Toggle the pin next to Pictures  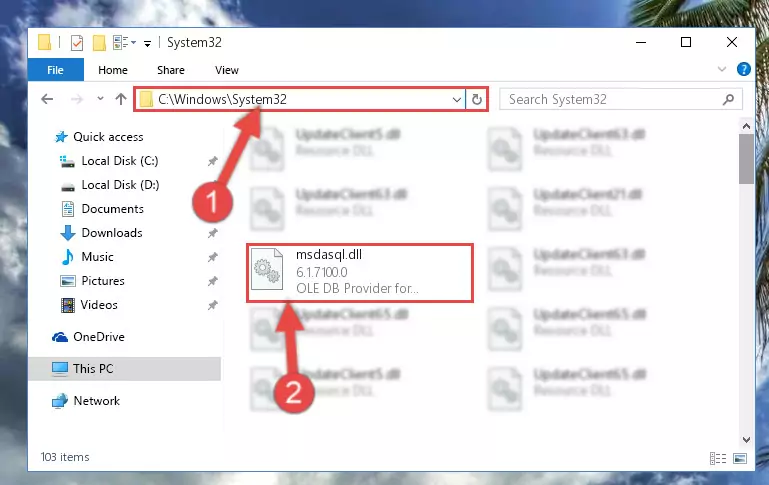click(x=212, y=281)
